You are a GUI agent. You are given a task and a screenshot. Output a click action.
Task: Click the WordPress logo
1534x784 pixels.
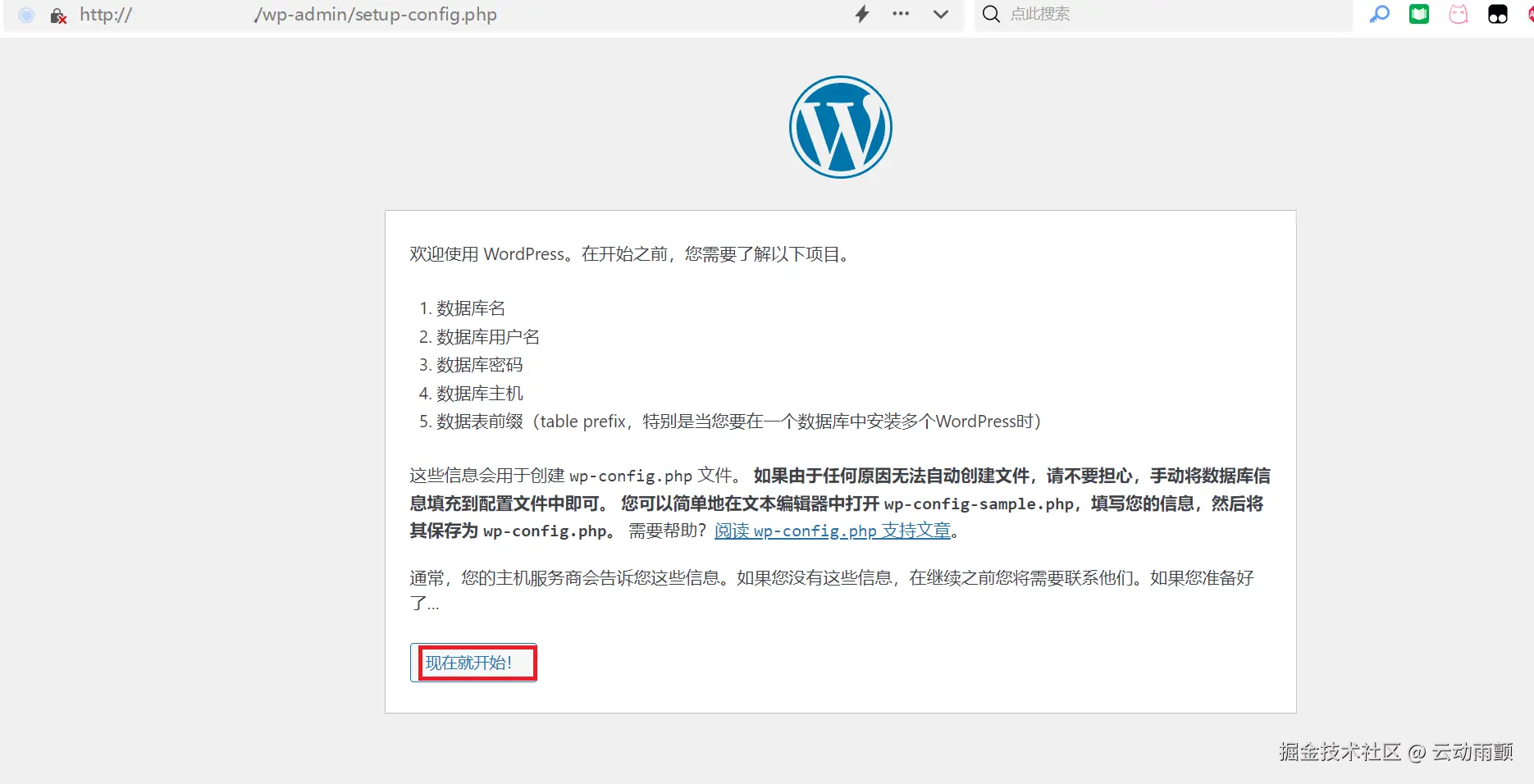[x=841, y=127]
